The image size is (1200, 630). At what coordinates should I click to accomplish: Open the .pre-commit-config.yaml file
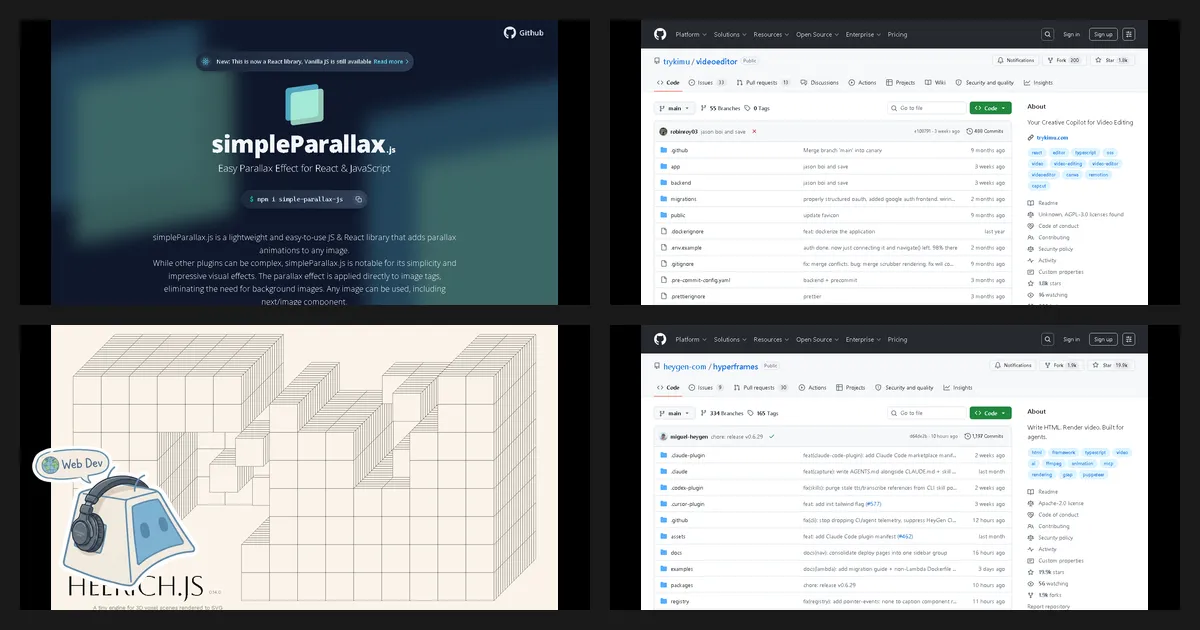point(701,280)
